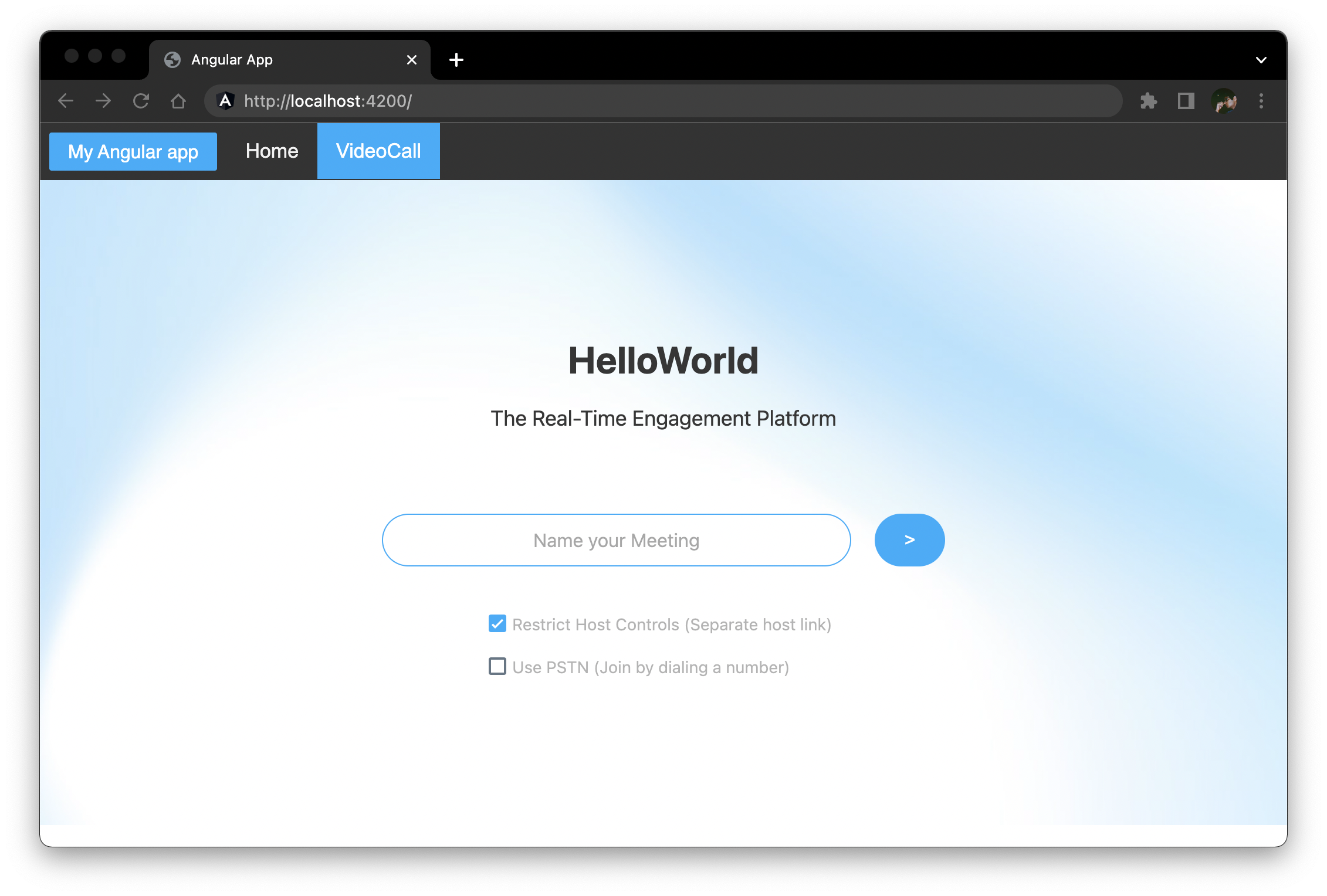Toggle the browser side panel icon
This screenshot has height=896, width=1327.
point(1186,101)
